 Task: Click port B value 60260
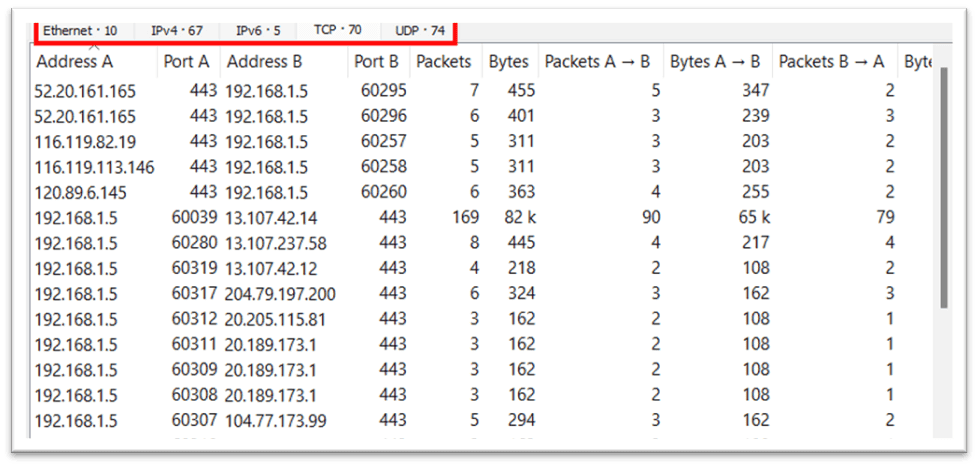tap(384, 192)
